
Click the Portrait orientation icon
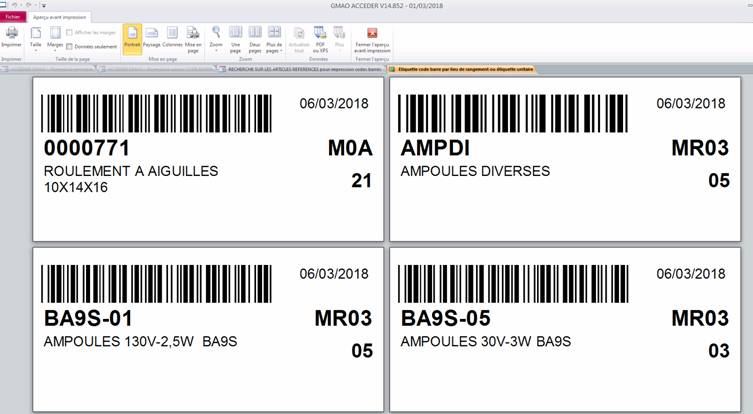click(x=132, y=33)
